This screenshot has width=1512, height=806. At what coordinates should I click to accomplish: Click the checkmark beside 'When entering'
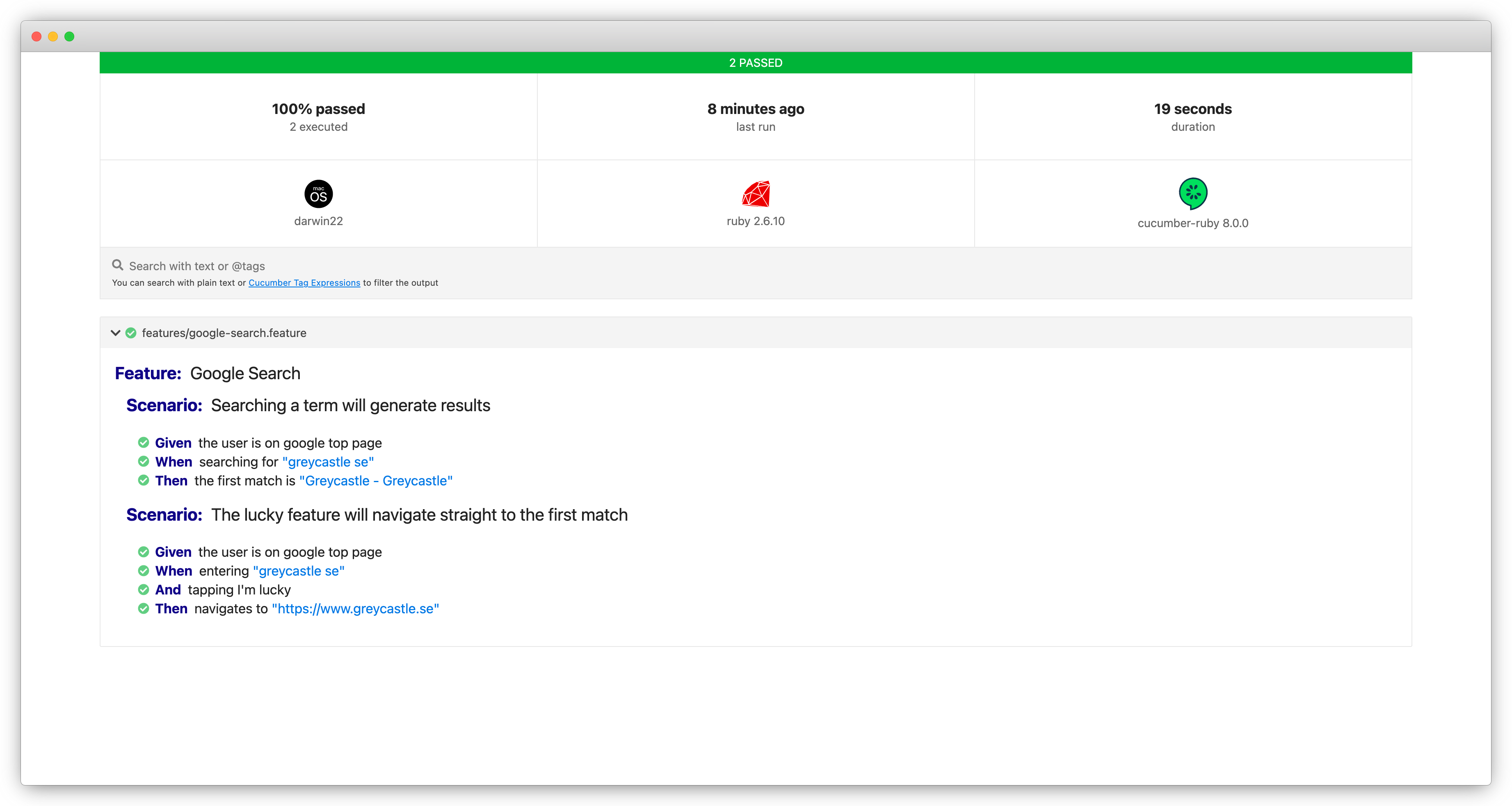coord(143,571)
